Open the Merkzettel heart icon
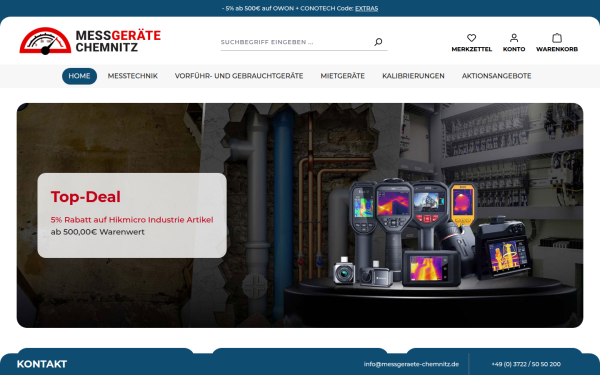Screen dimensions: 600x375 [x=471, y=38]
